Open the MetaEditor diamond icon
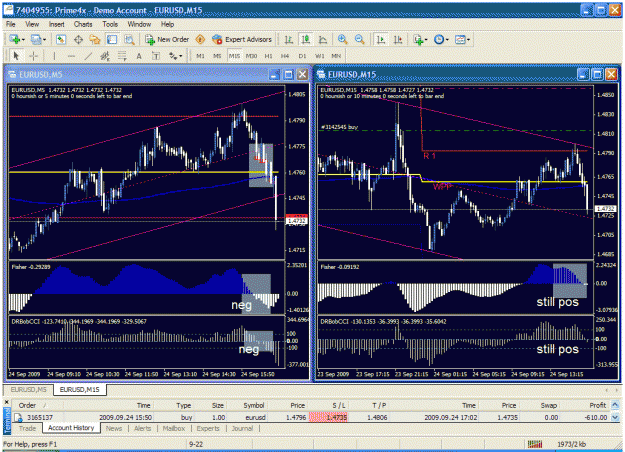 200,39
